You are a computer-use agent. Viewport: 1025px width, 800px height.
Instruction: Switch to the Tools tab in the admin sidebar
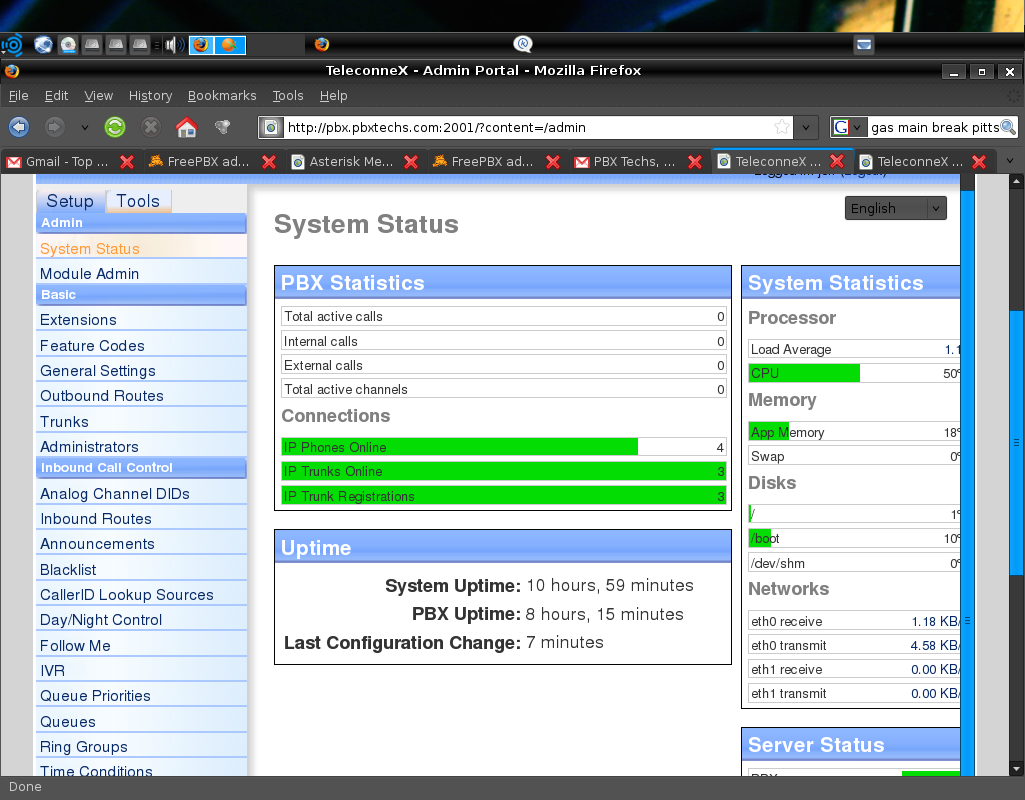click(x=138, y=200)
